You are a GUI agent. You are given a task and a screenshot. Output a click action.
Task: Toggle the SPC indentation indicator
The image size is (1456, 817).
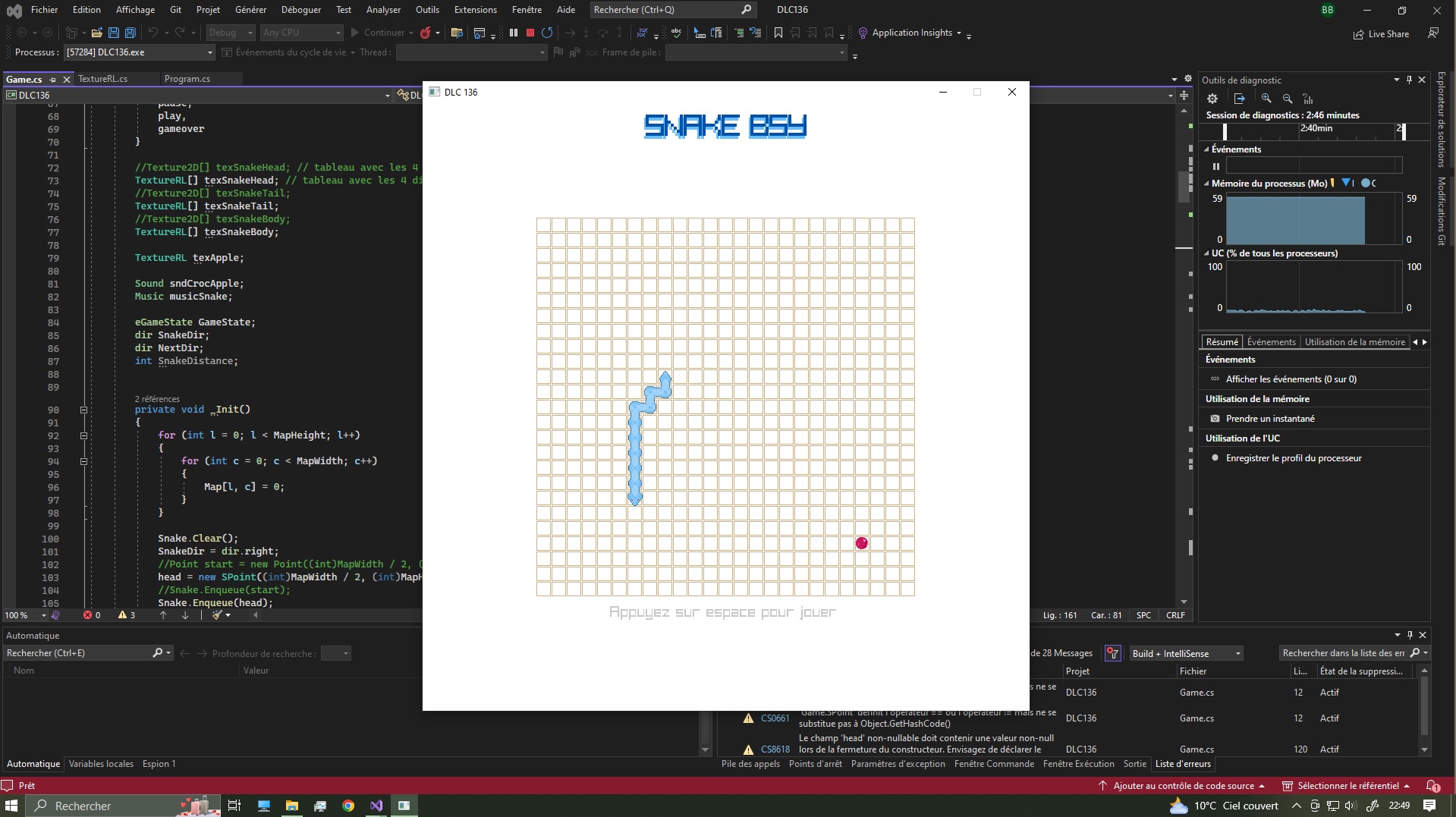[1143, 615]
